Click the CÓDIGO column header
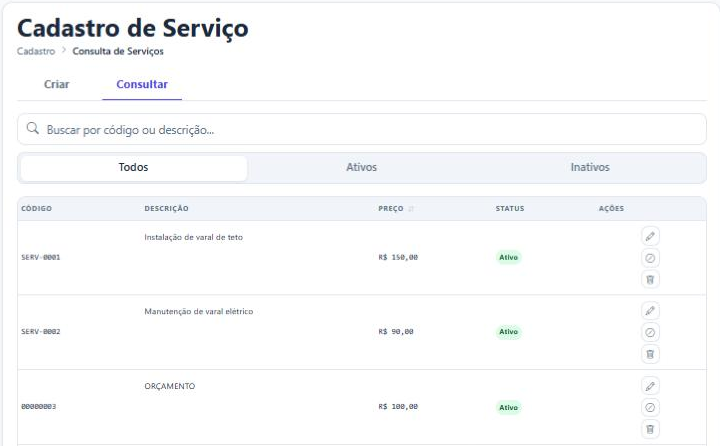Viewport: 720px width, 446px height. click(36, 209)
